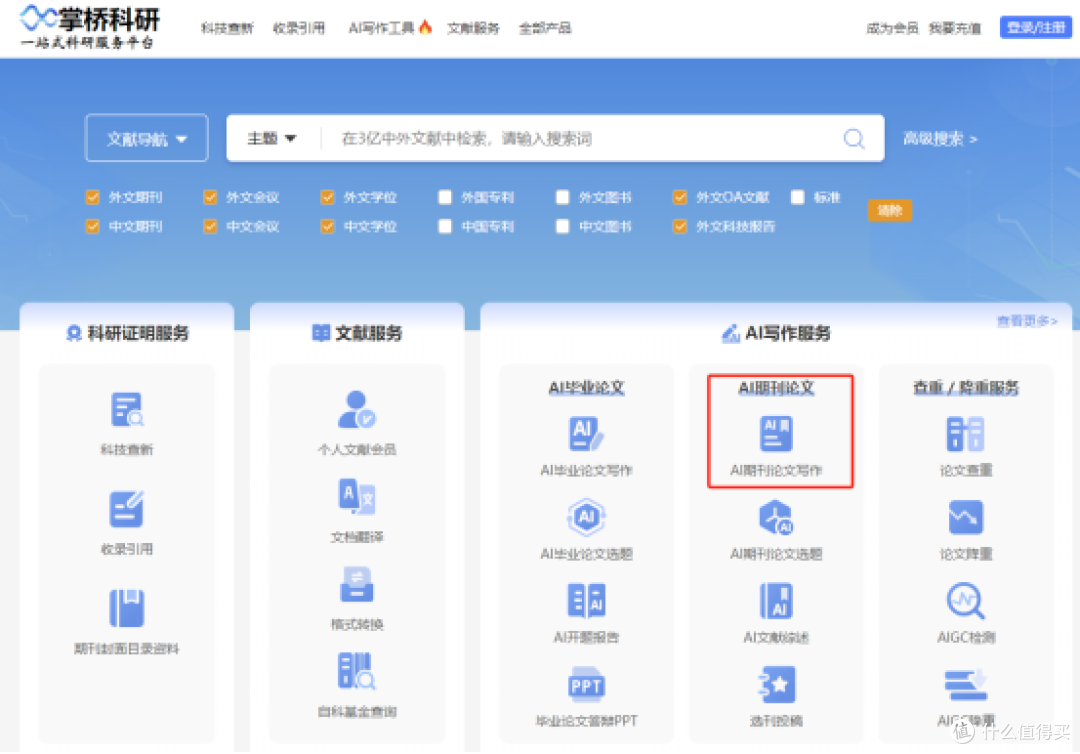The image size is (1080, 754).
Task: Check the 标准 checkbox
Action: coord(798,198)
